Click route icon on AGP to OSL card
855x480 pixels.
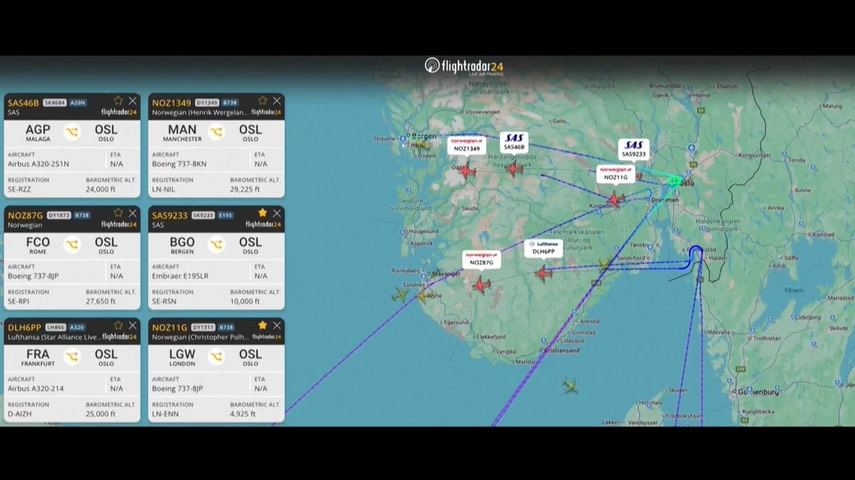point(72,132)
